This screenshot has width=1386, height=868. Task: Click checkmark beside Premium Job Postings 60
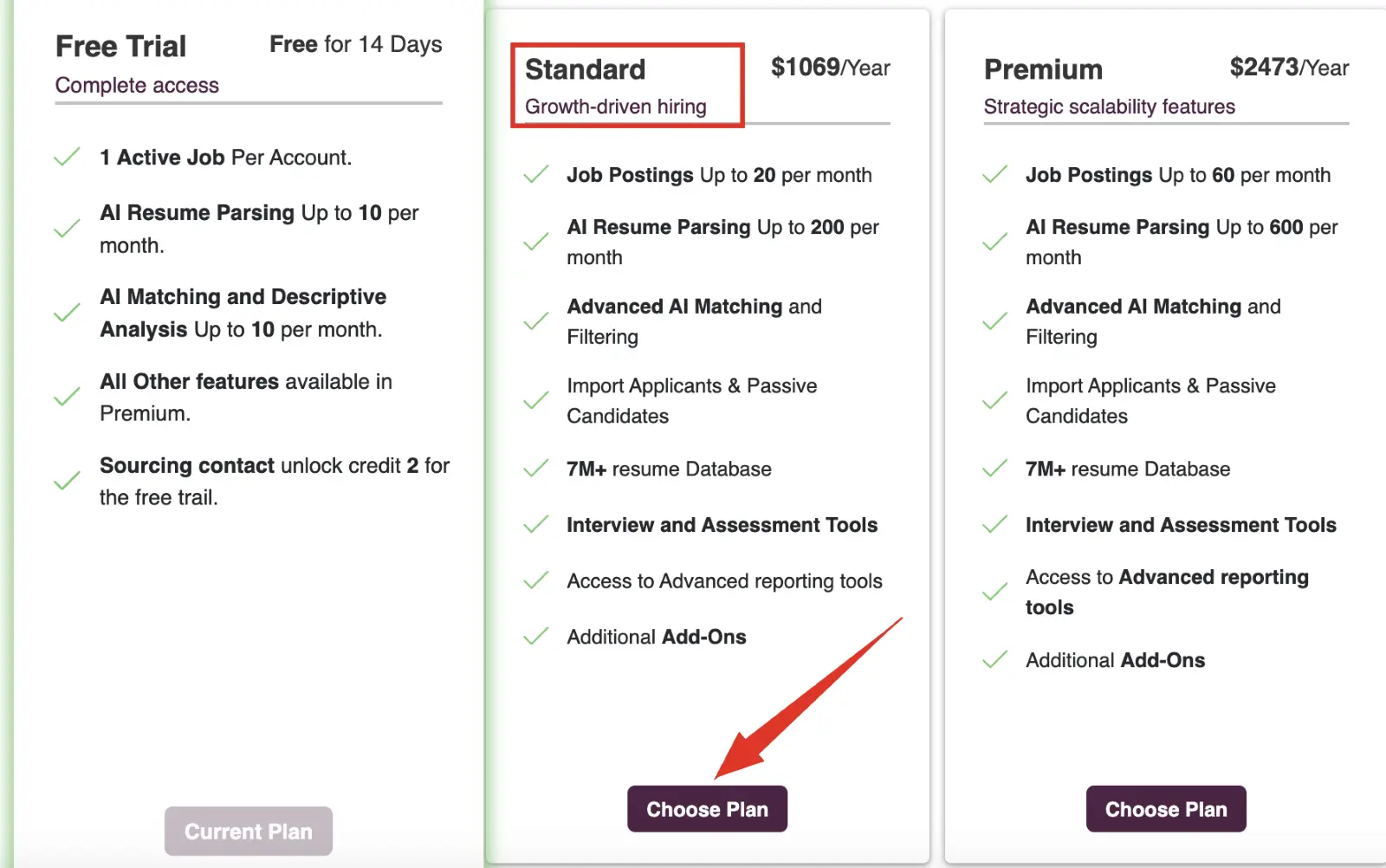994,174
